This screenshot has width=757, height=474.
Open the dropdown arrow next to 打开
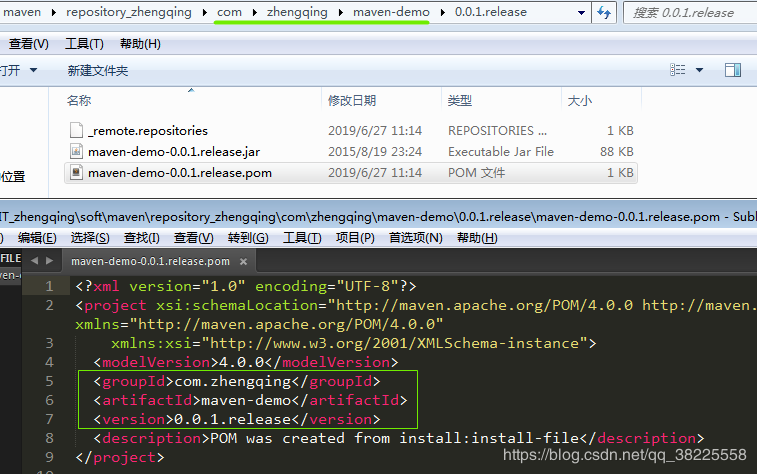[33, 70]
